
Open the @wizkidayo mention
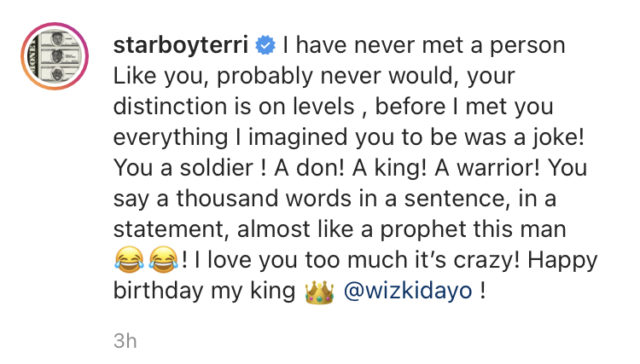408,291
